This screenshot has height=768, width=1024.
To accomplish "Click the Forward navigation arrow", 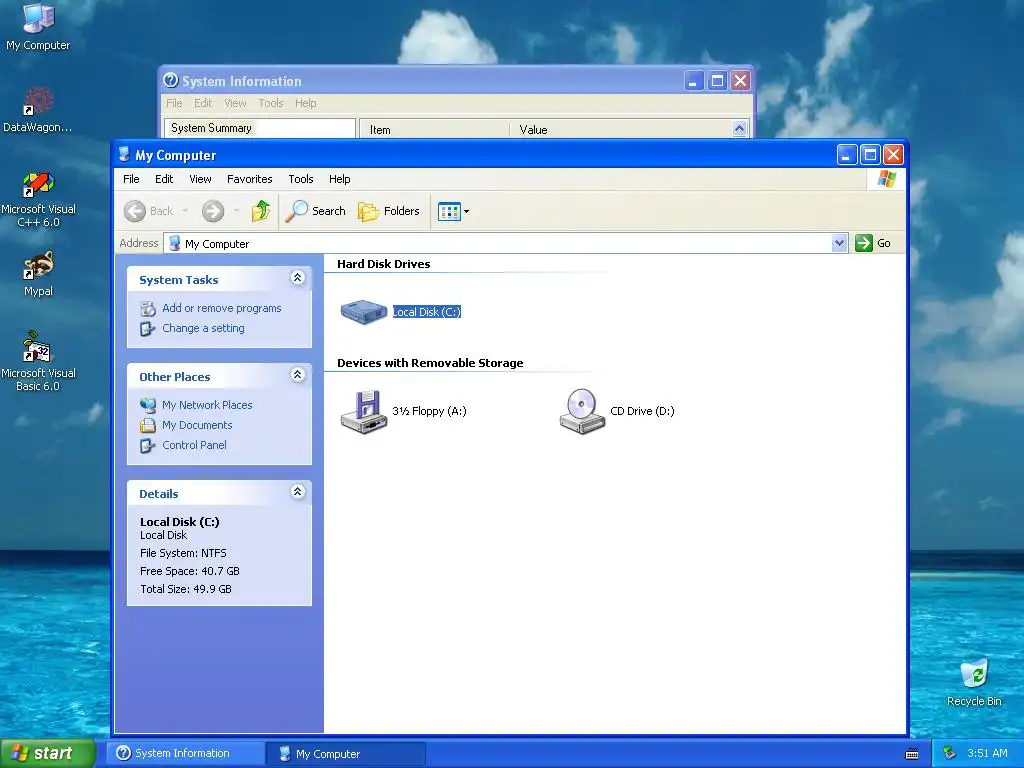I will 213,211.
